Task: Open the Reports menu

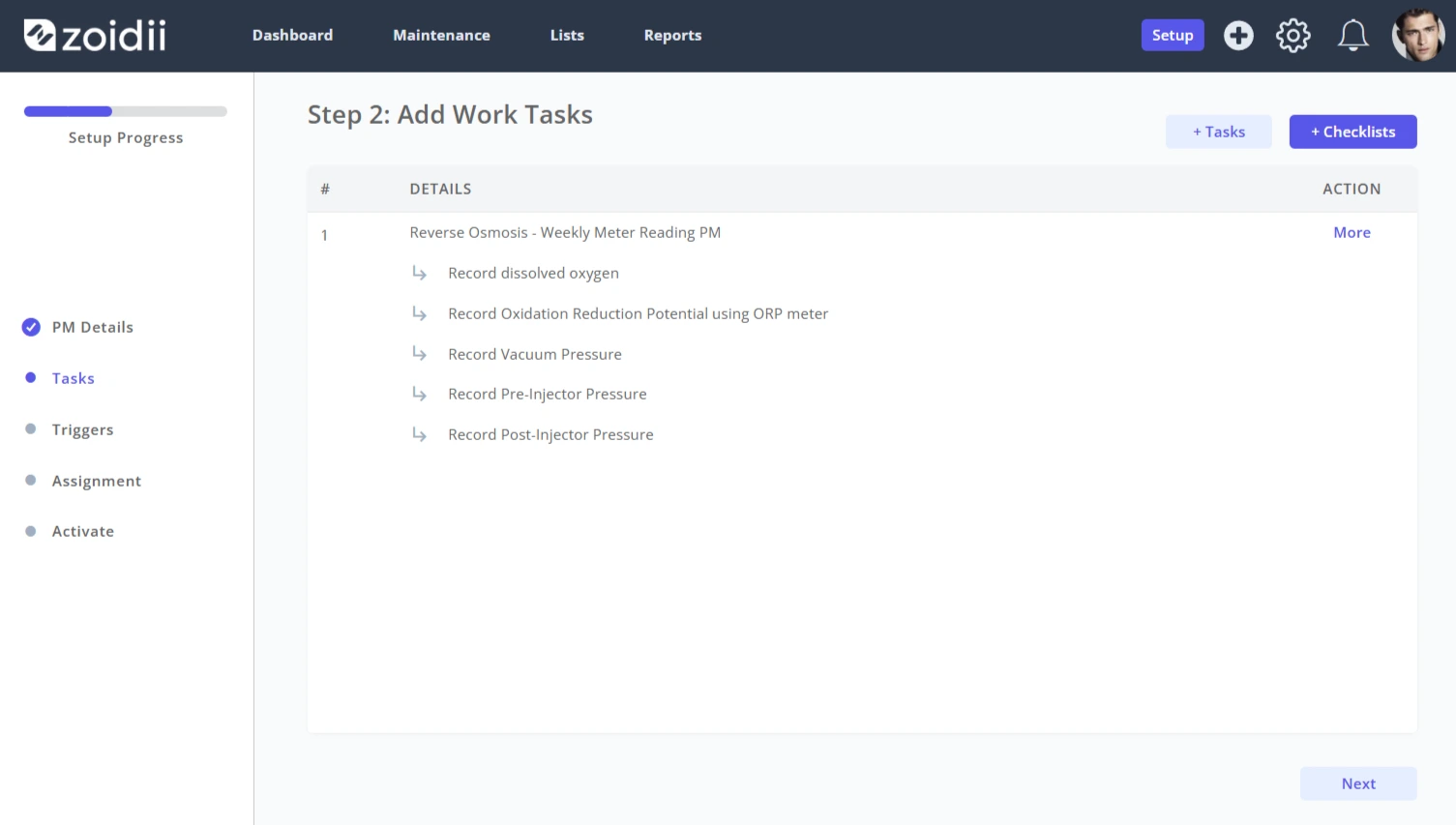Action: point(672,35)
